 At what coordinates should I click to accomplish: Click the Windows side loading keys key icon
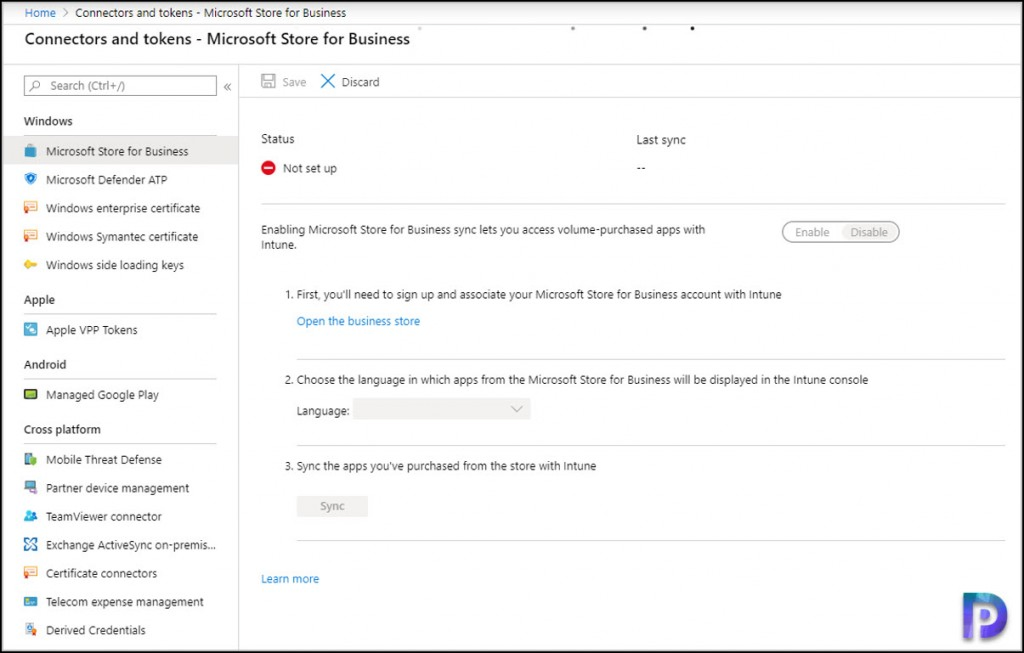coord(31,264)
